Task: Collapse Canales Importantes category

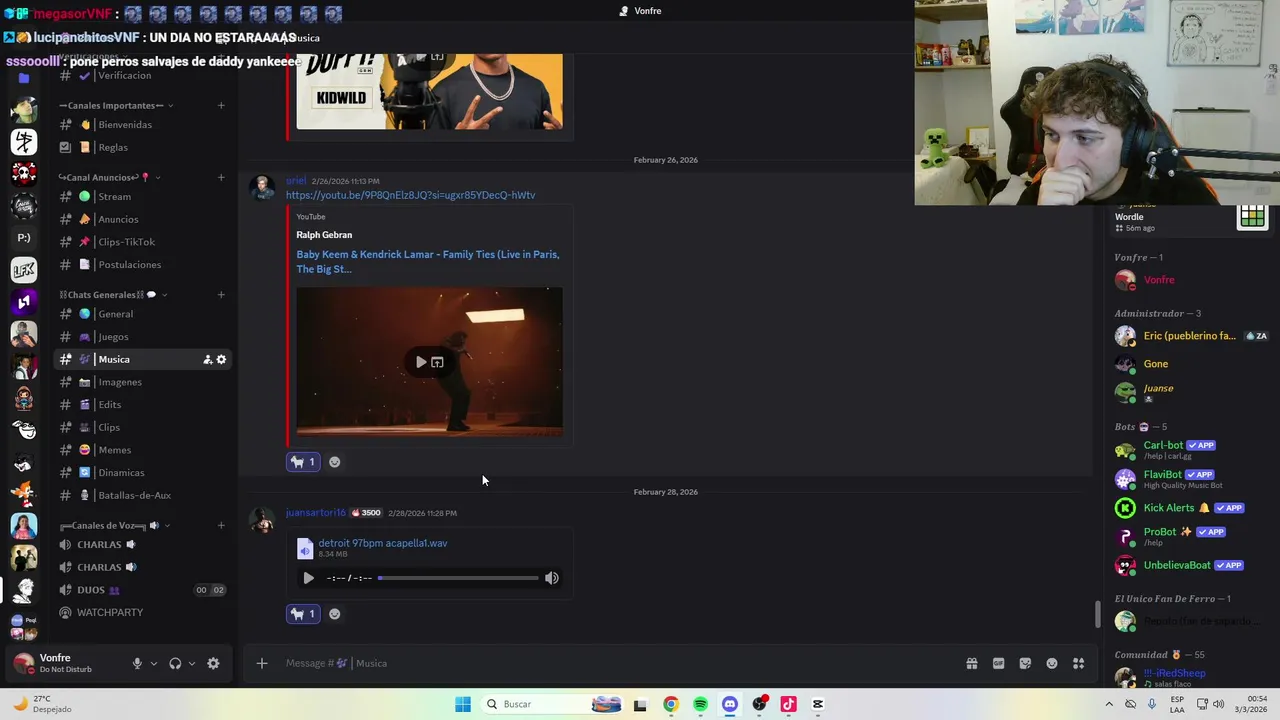Action: point(116,105)
